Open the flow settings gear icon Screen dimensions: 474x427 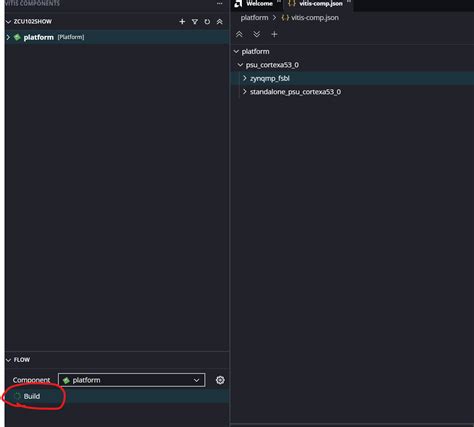pos(220,380)
